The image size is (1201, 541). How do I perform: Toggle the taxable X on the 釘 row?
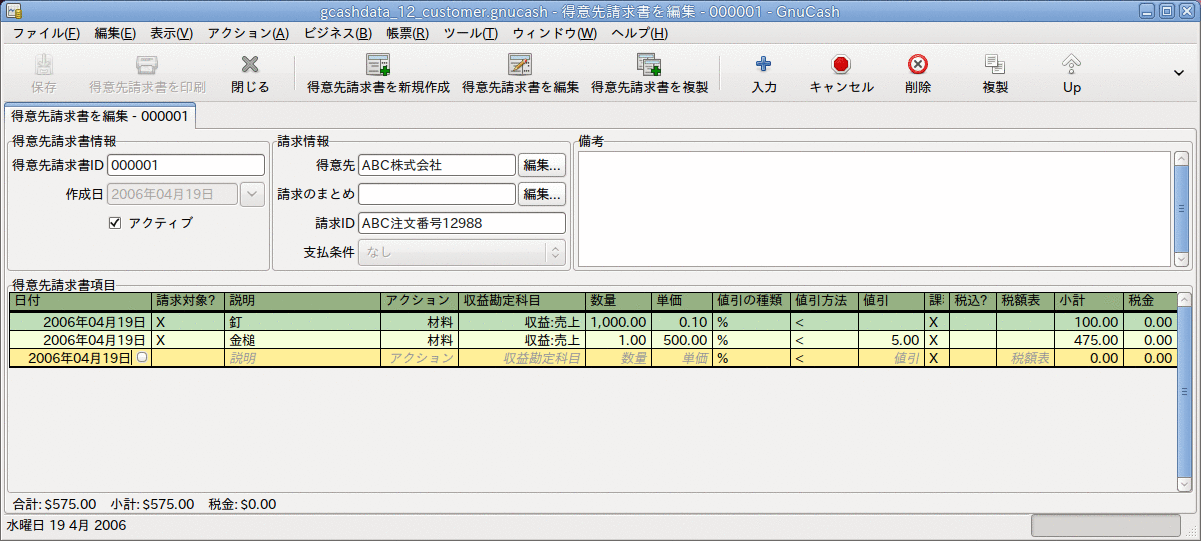coord(933,323)
